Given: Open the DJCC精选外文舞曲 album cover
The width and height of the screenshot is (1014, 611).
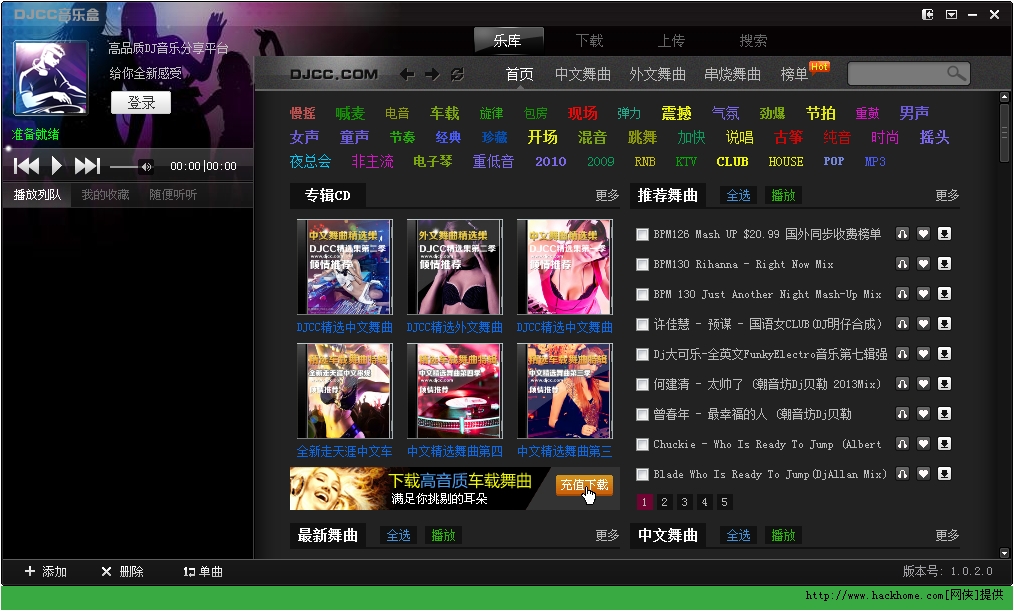Looking at the screenshot, I should (x=455, y=267).
